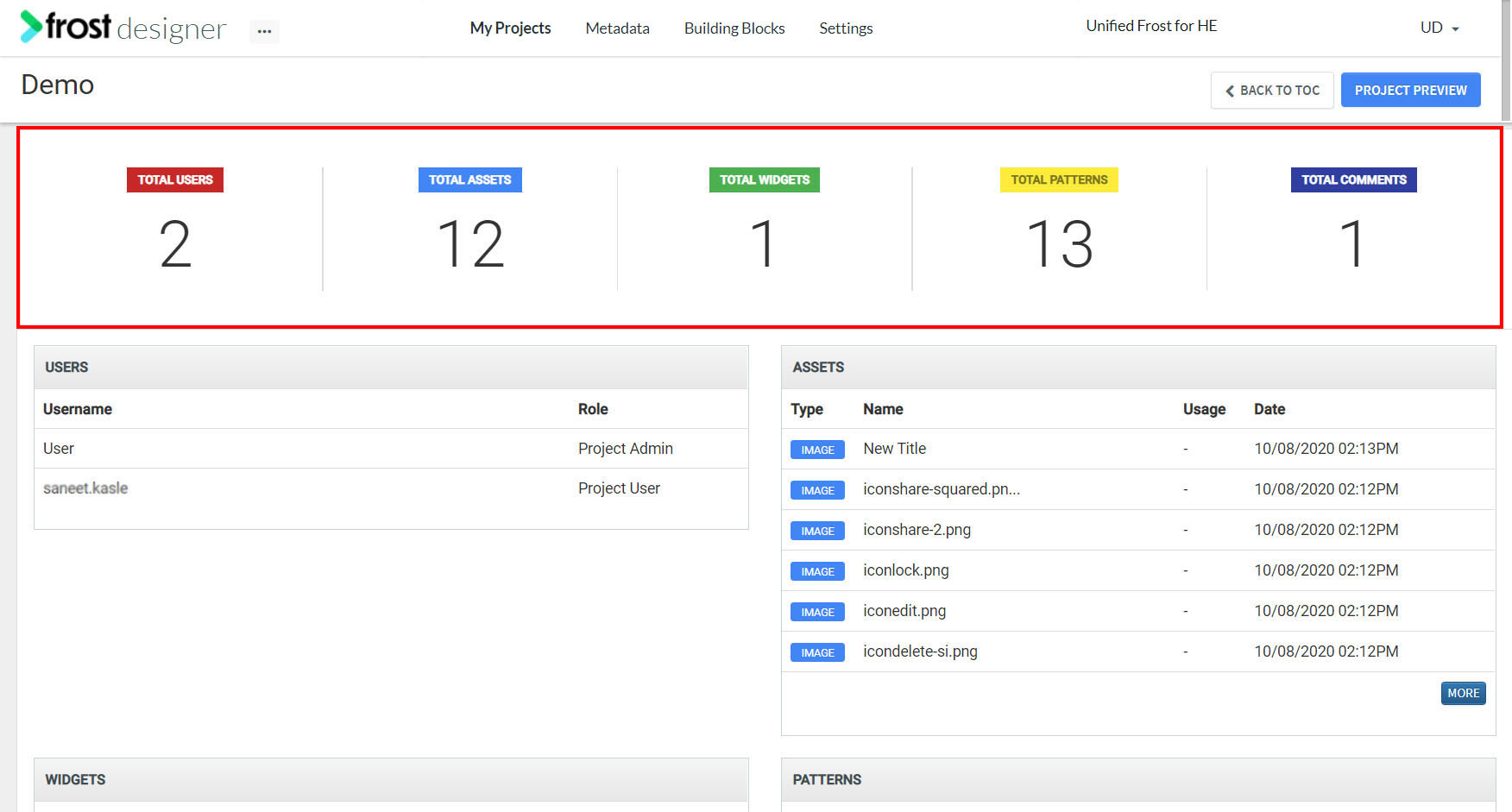This screenshot has width=1512, height=812.
Task: Click IMAGE badge for icondelete-si.png
Action: tap(817, 652)
